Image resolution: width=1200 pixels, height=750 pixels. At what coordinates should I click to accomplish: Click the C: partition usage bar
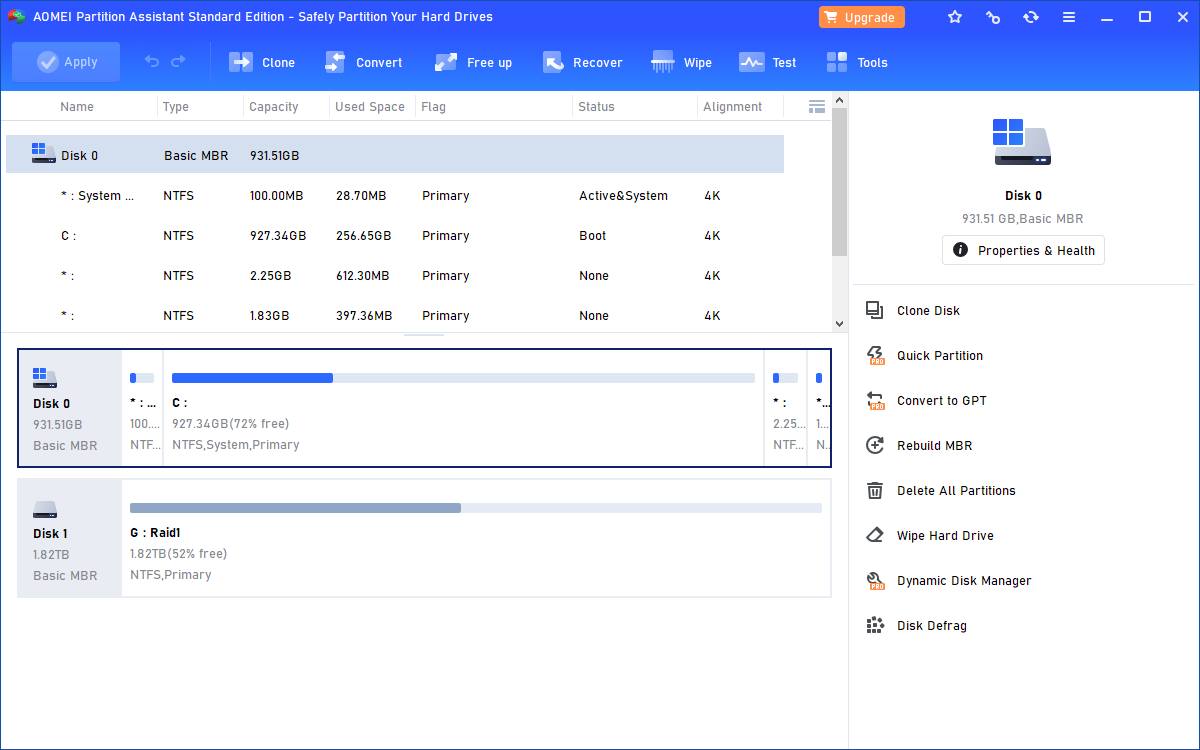tap(463, 378)
